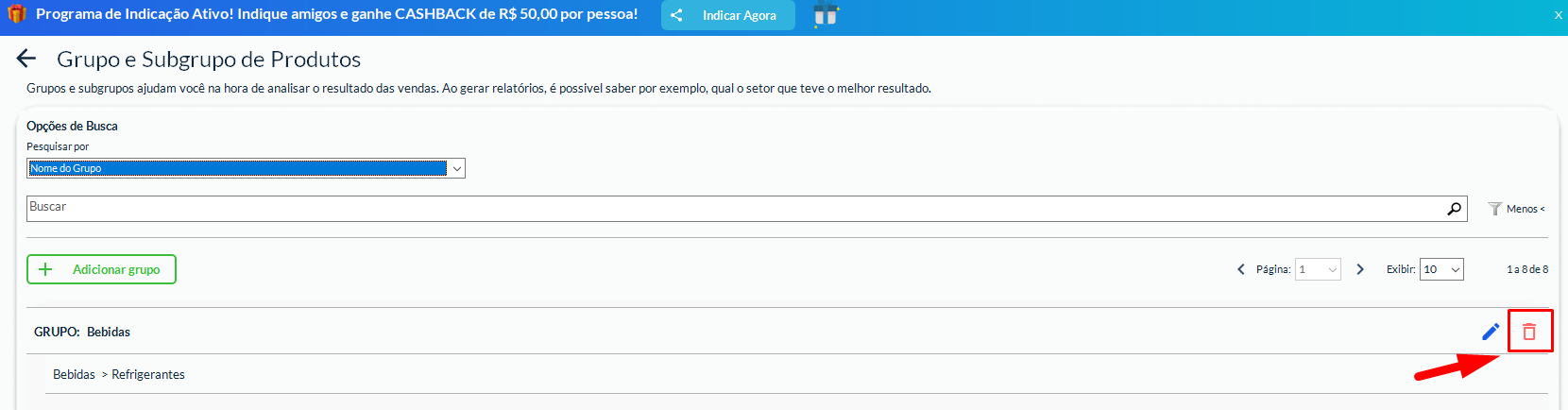Viewport: 1568px width, 410px height.
Task: Go to previous page with left chevron
Action: (x=1241, y=269)
